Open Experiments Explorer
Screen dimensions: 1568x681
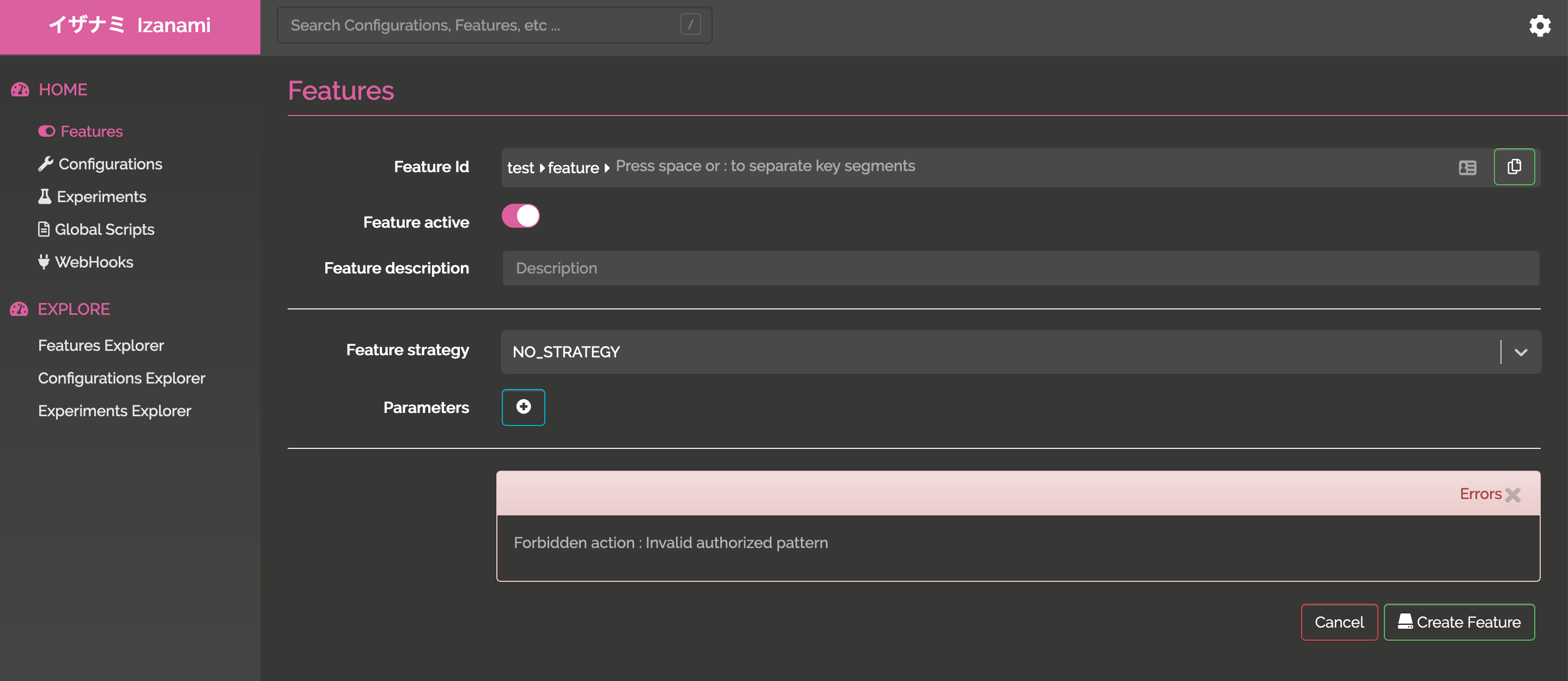tap(114, 411)
